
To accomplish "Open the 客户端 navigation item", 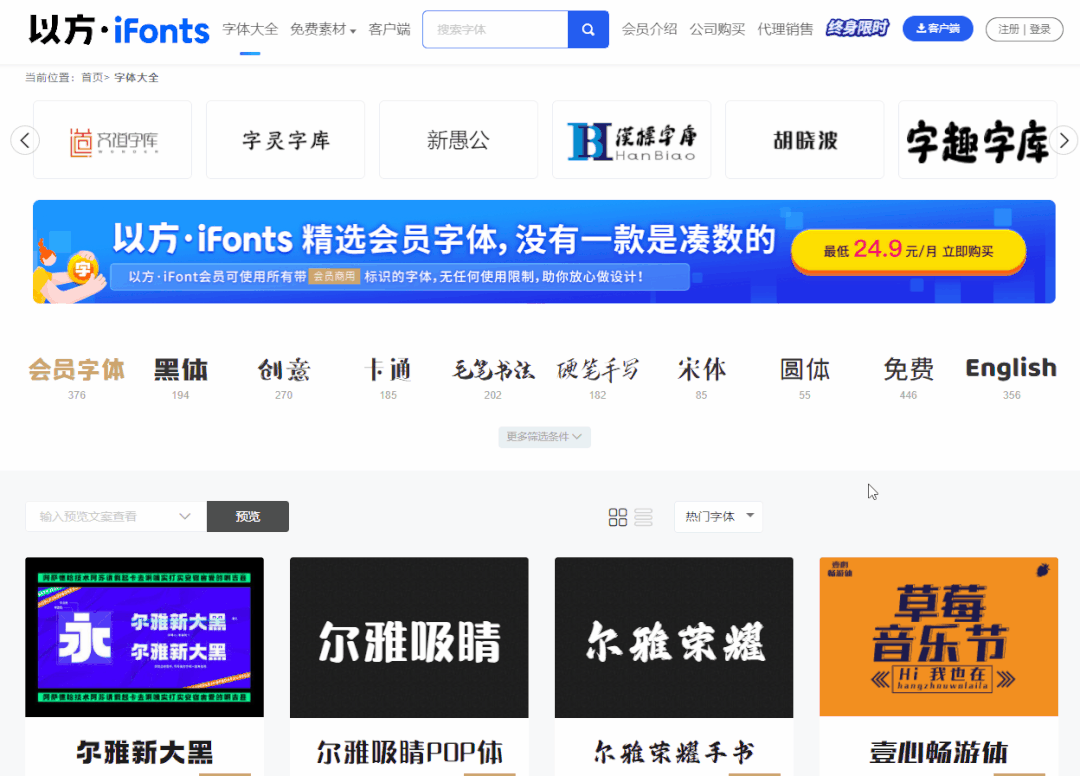I will click(x=389, y=30).
